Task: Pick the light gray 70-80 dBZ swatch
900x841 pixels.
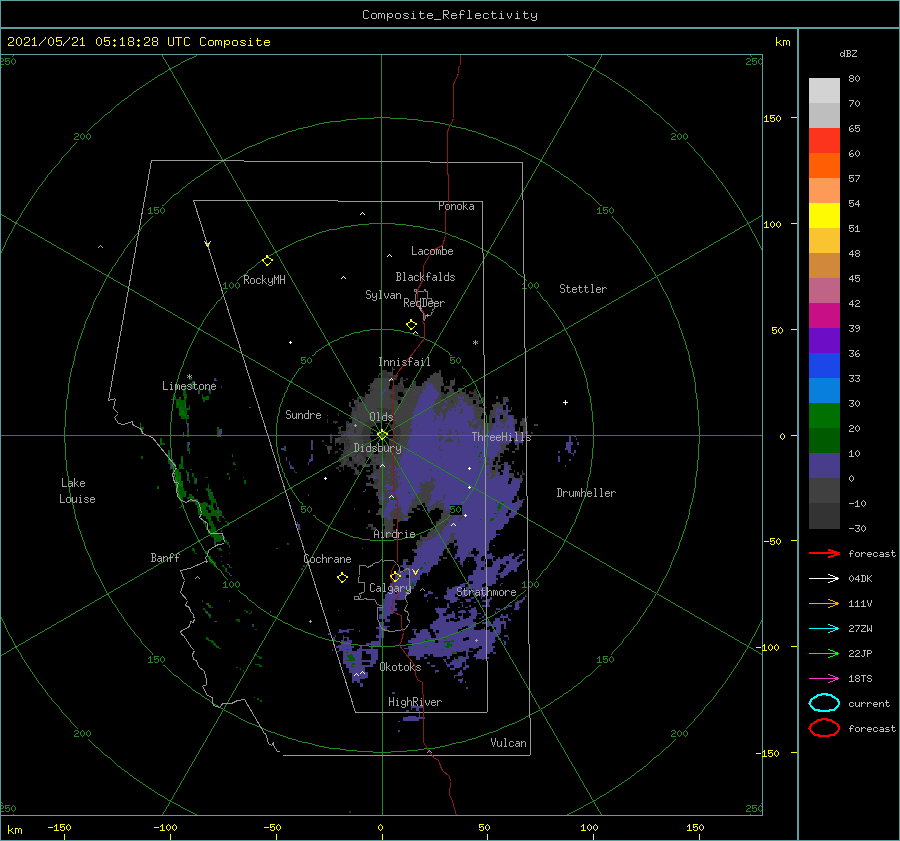Action: [x=824, y=91]
